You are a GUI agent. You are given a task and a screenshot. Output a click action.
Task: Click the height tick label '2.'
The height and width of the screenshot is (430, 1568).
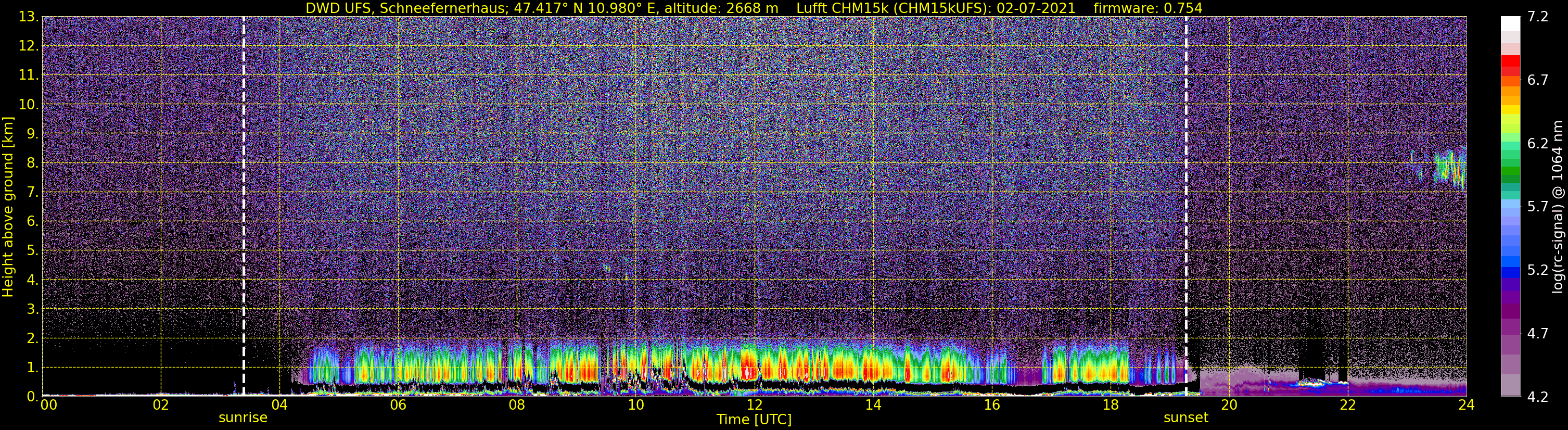(32, 338)
